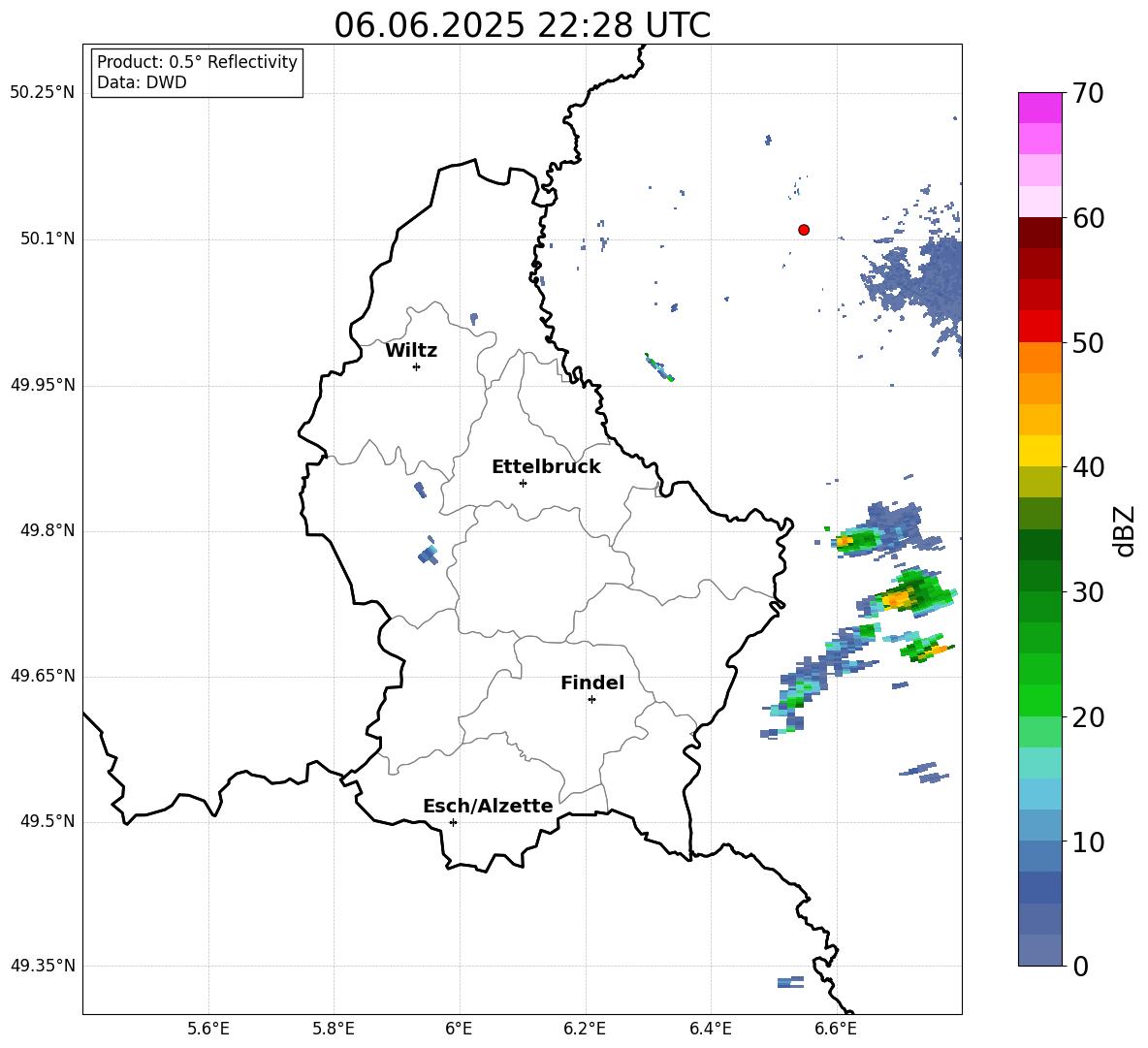
Task: Click the Wiltz station cross marker
Action: (x=417, y=366)
